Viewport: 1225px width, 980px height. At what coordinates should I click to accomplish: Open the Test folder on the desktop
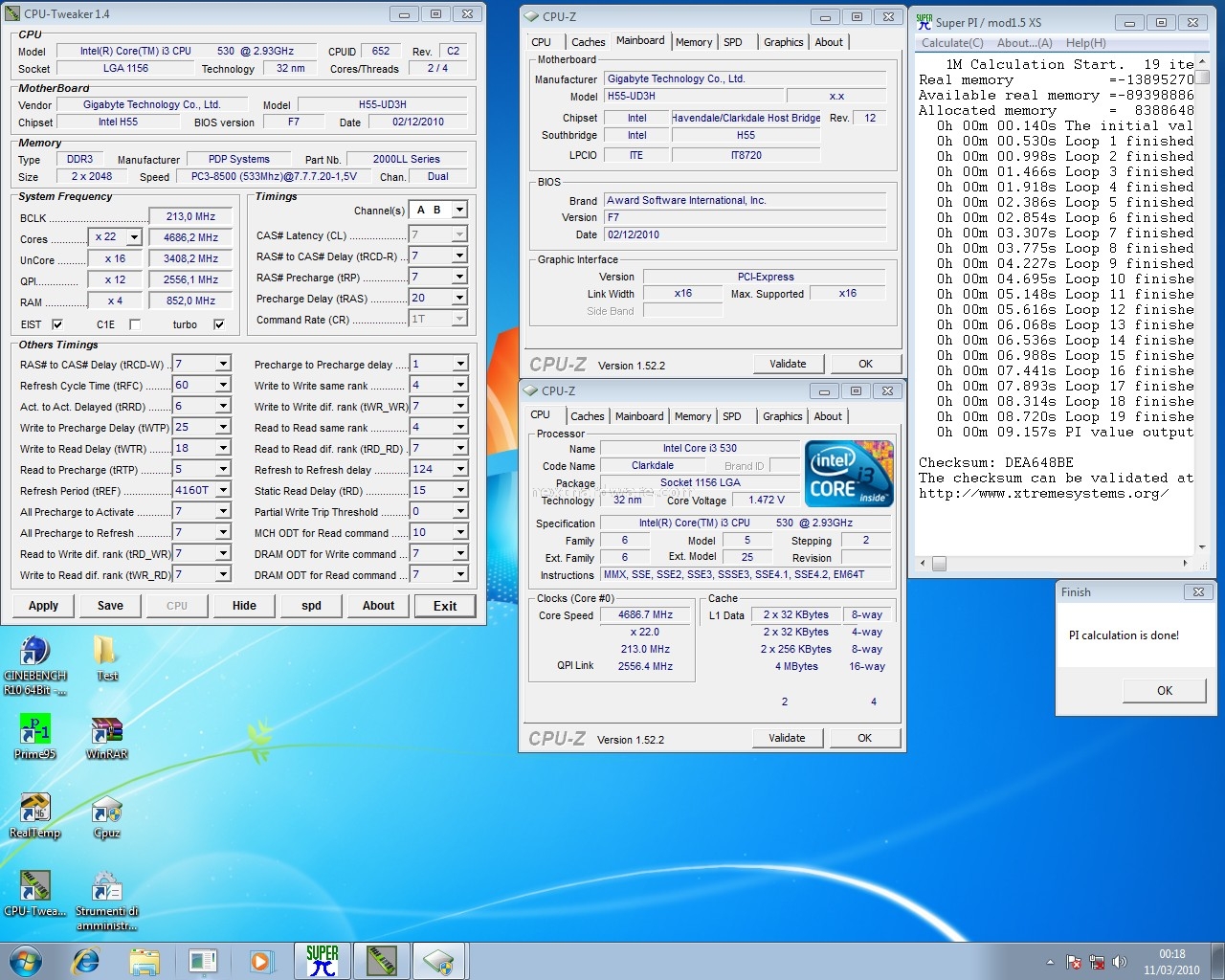[x=106, y=658]
